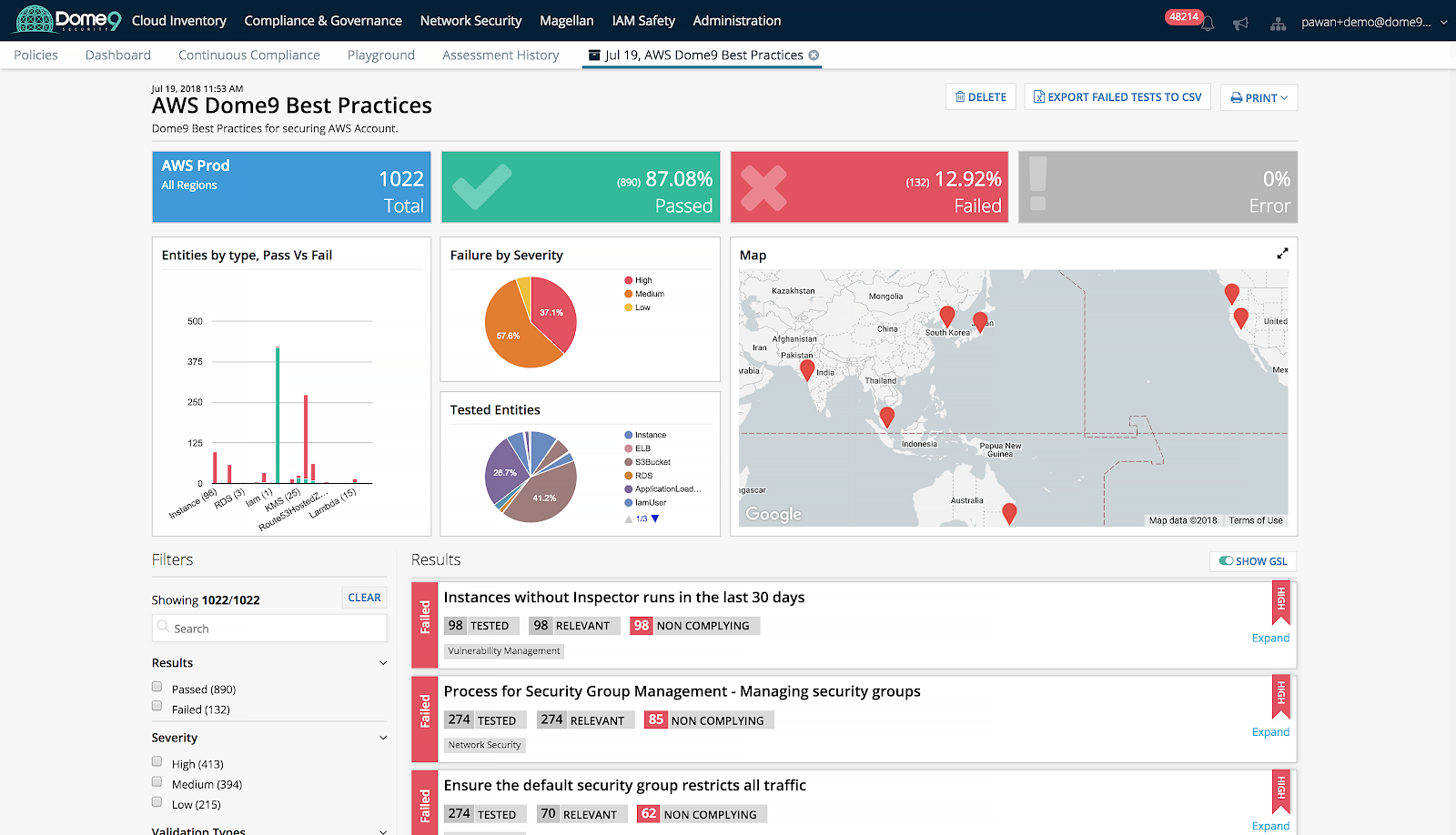The height and width of the screenshot is (835, 1456).
Task: Click the Japan map pin
Action: click(980, 322)
